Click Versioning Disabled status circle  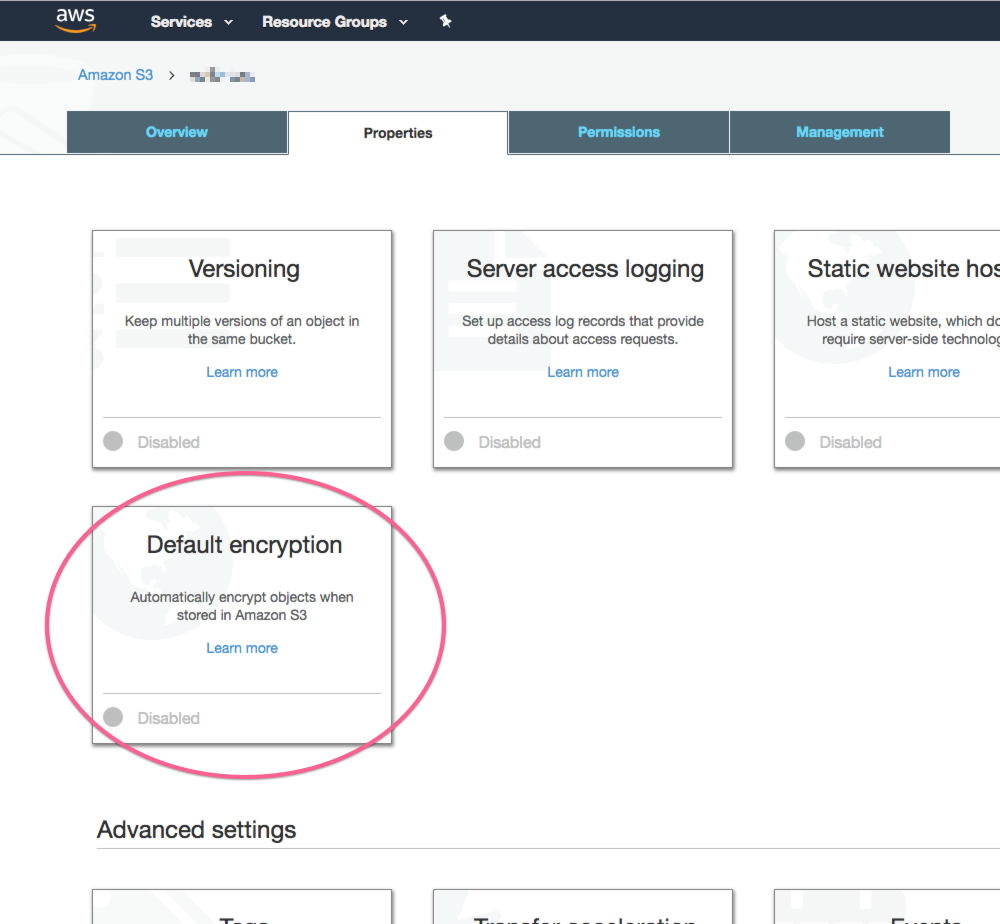click(x=113, y=441)
